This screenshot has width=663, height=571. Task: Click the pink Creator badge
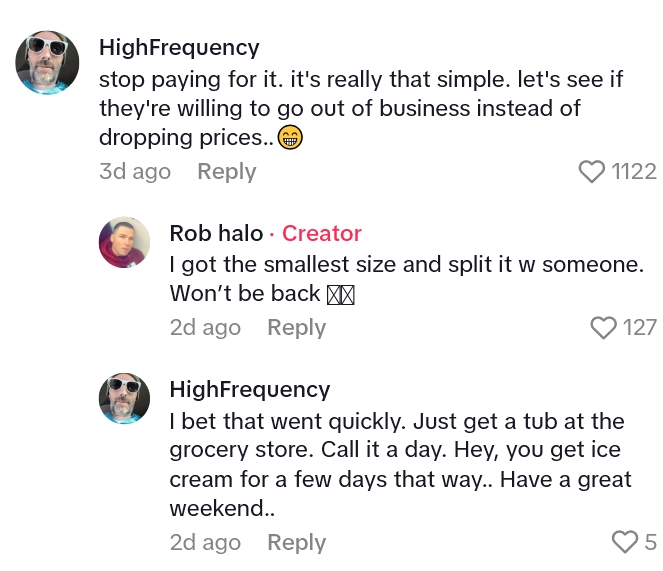[321, 233]
